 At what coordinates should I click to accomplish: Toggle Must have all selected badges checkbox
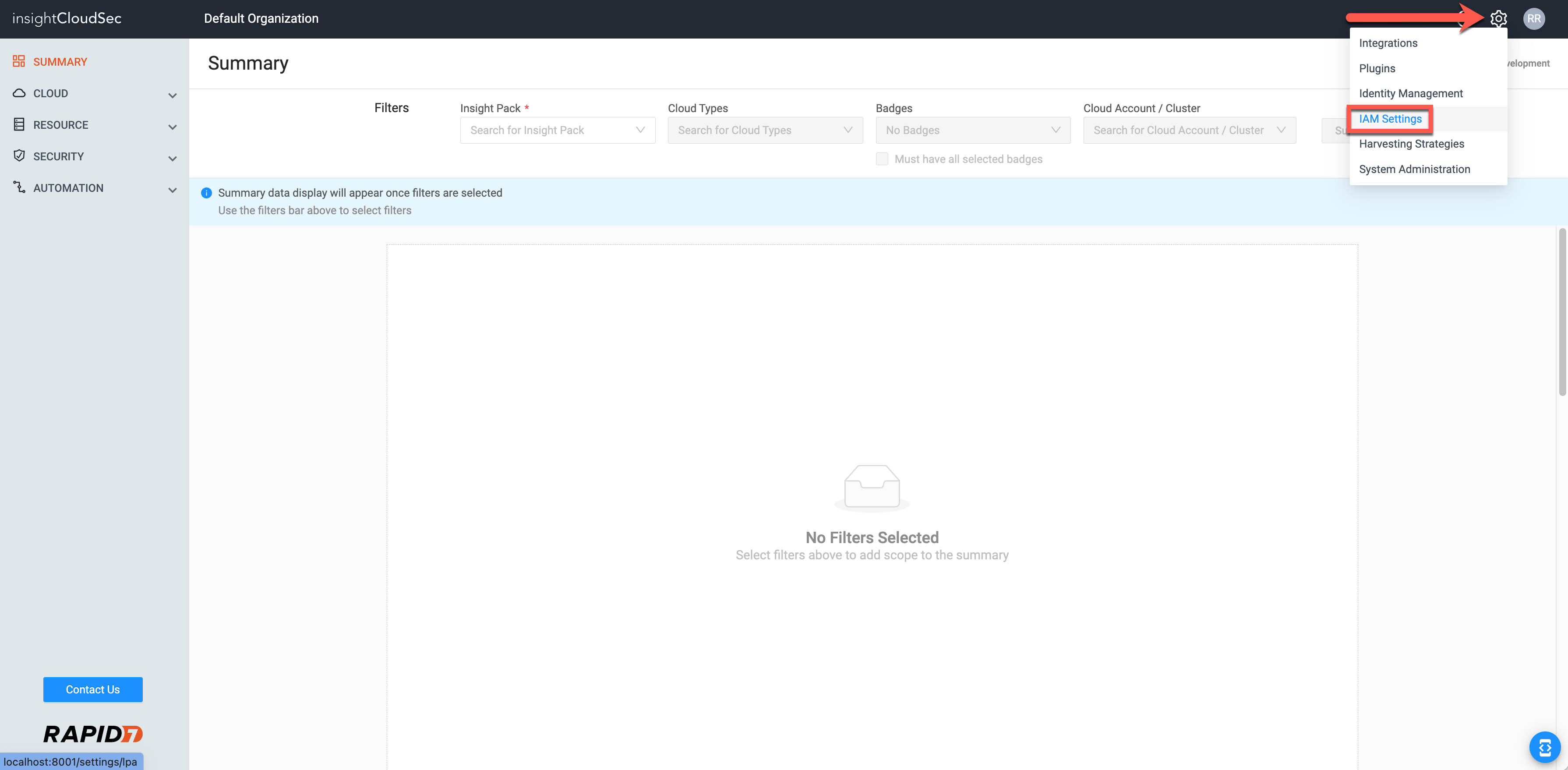coord(881,159)
